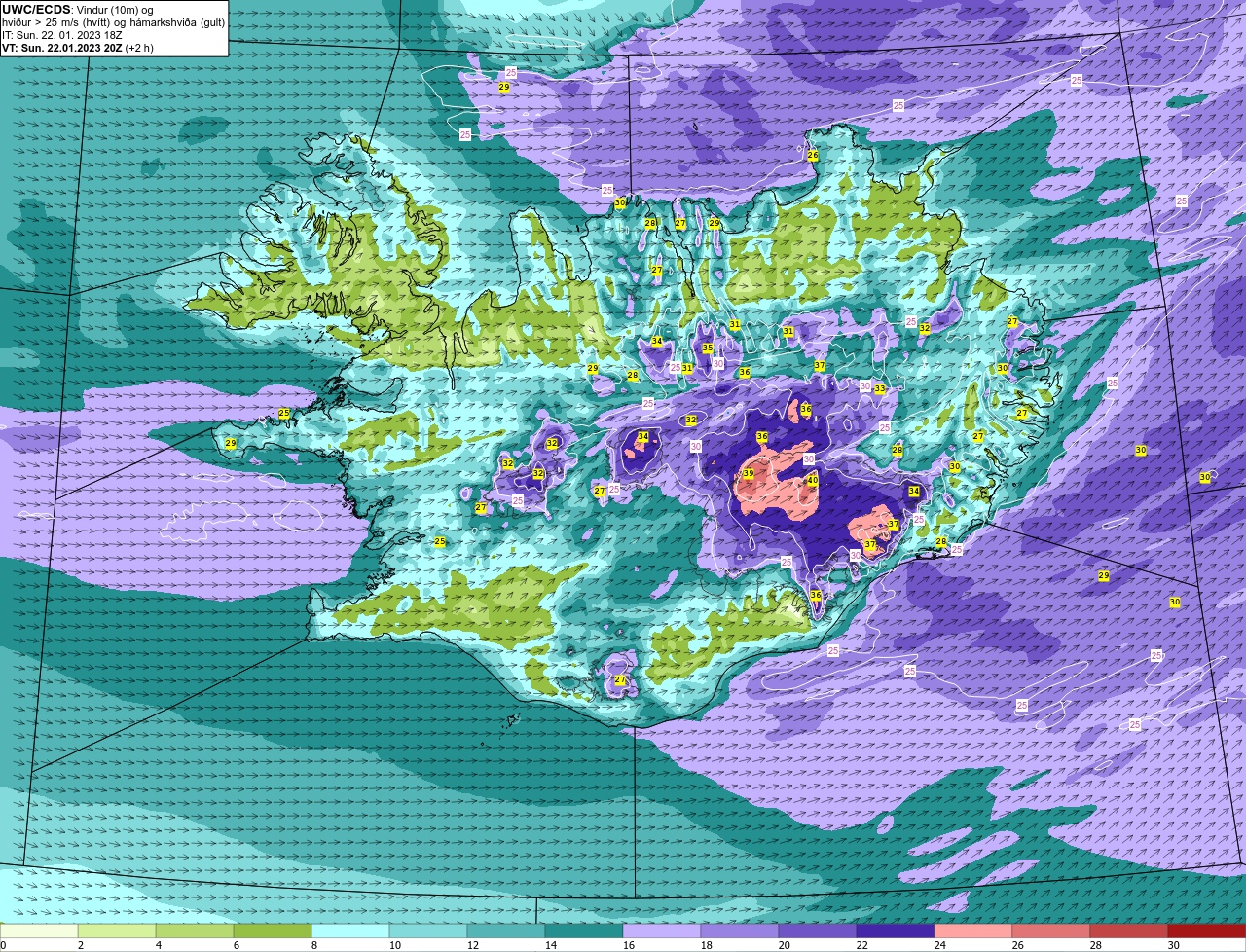
Task: Pick the 4–6 m/s green legend swatch
Action: [195, 932]
